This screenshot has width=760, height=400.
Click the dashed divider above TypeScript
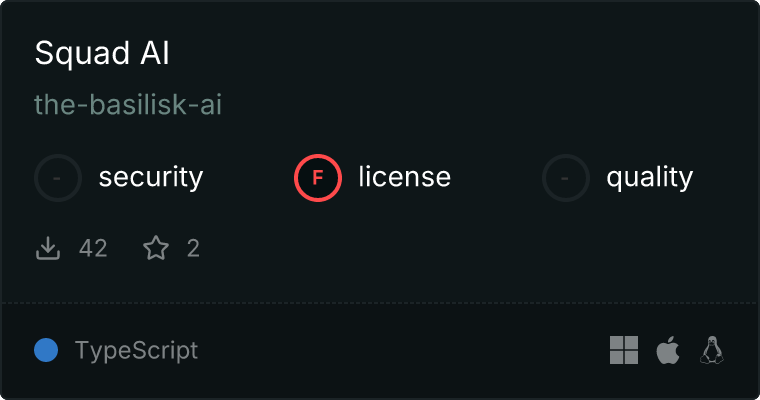tap(380, 302)
